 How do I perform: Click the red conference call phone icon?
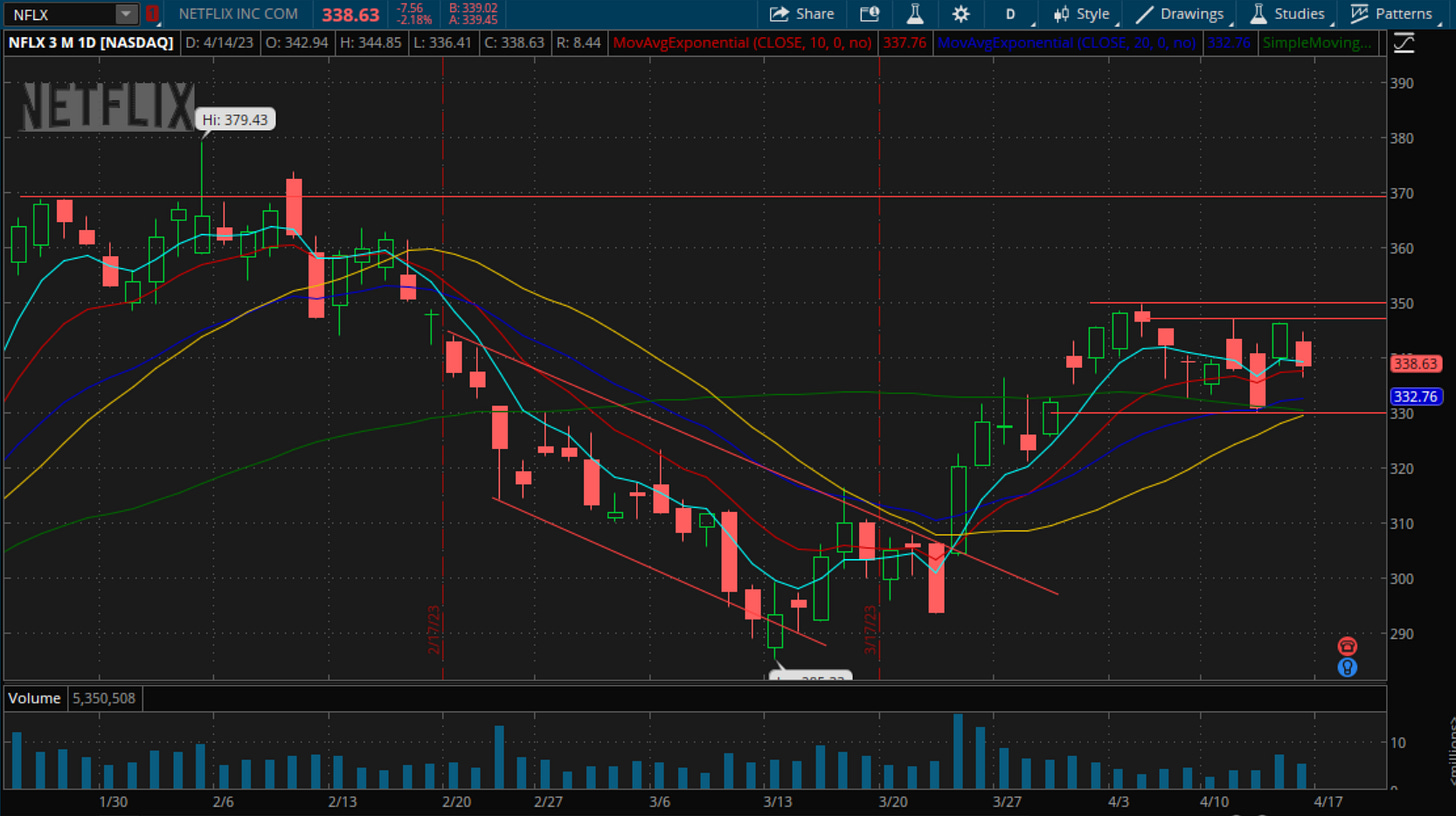pyautogui.click(x=1347, y=646)
